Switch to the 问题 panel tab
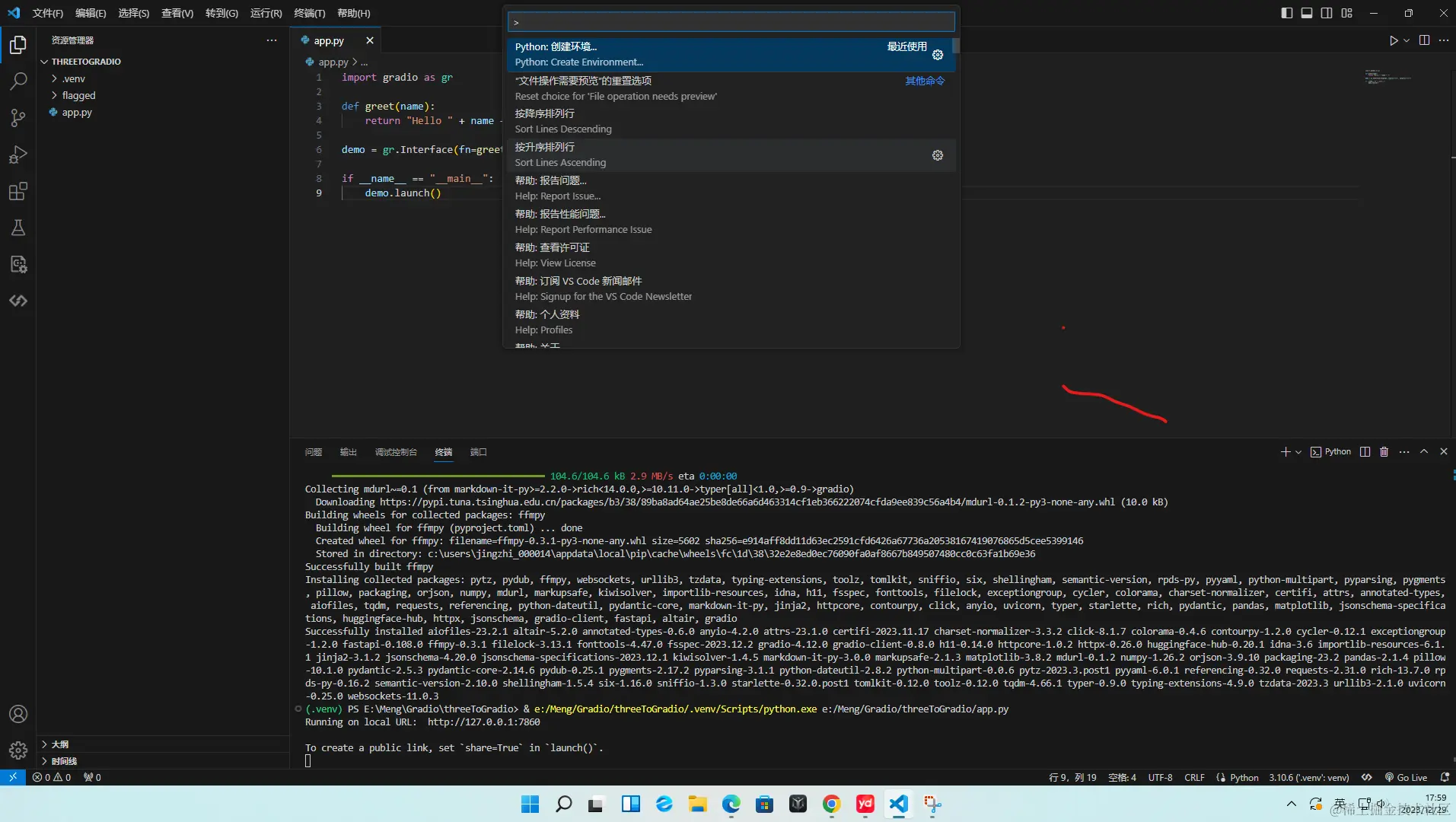 tap(313, 452)
